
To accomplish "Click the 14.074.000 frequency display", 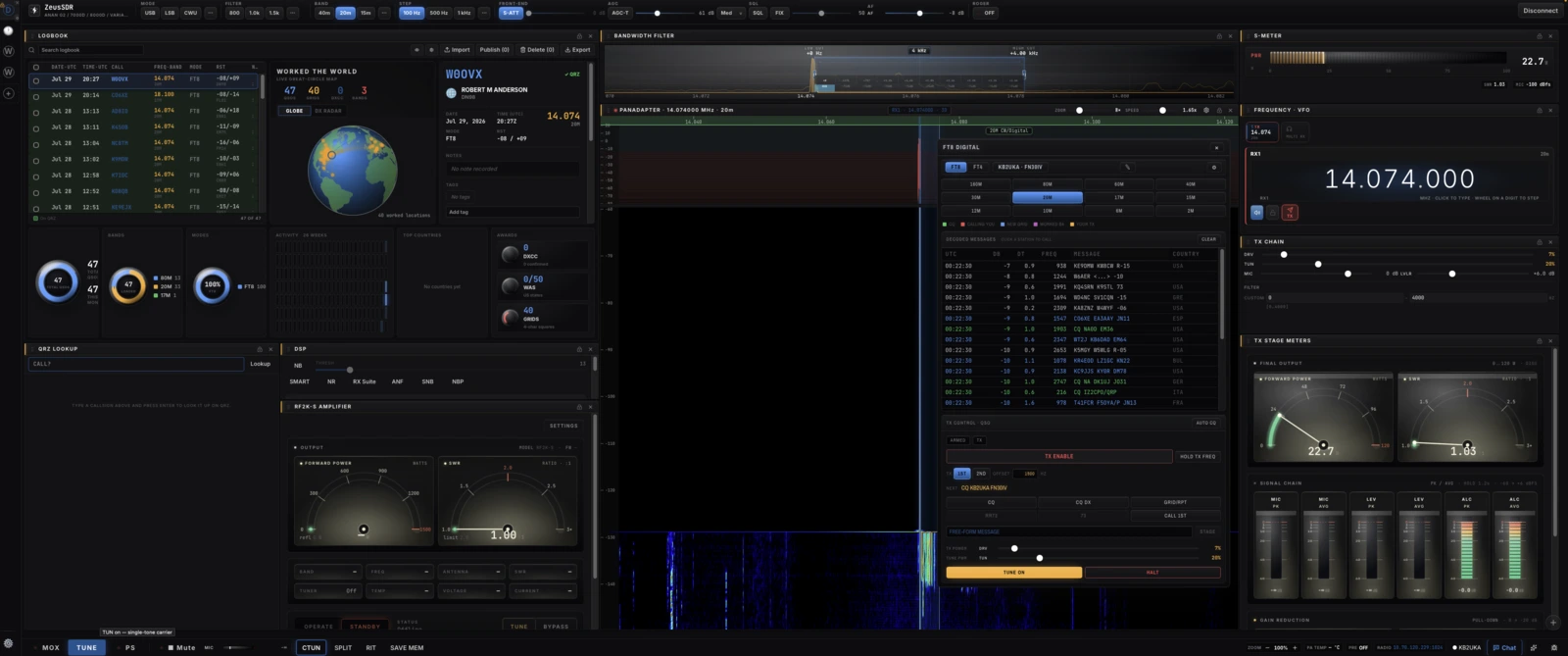I will point(1399,178).
